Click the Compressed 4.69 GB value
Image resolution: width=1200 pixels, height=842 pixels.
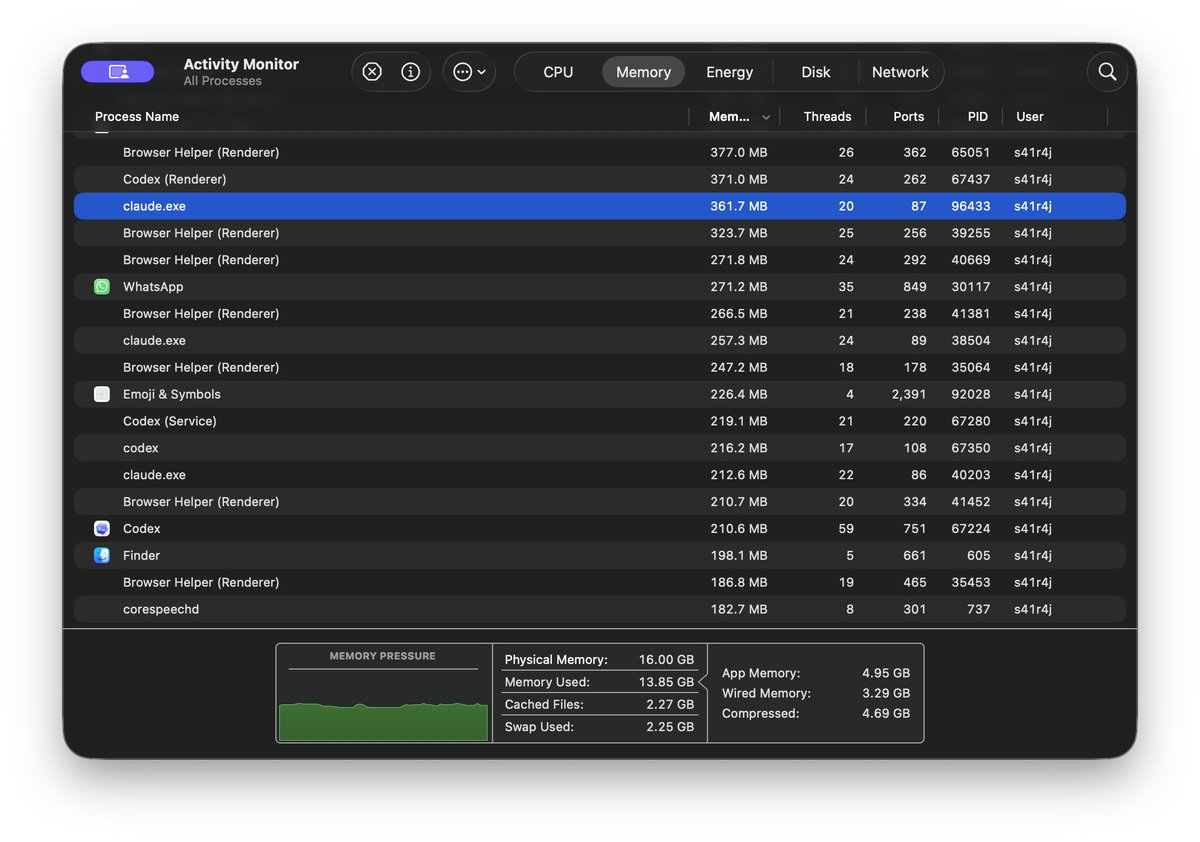[886, 714]
